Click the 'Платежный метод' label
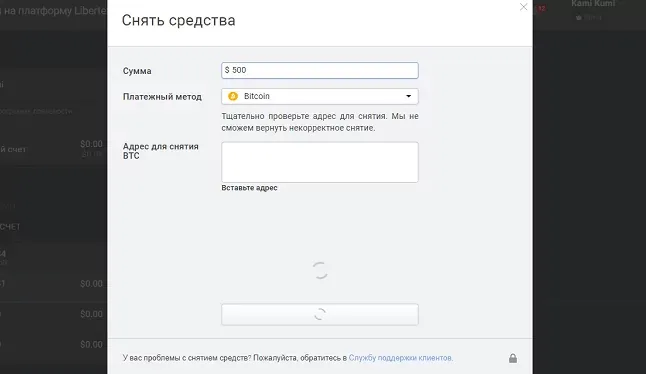Image resolution: width=646 pixels, height=374 pixels. point(162,97)
